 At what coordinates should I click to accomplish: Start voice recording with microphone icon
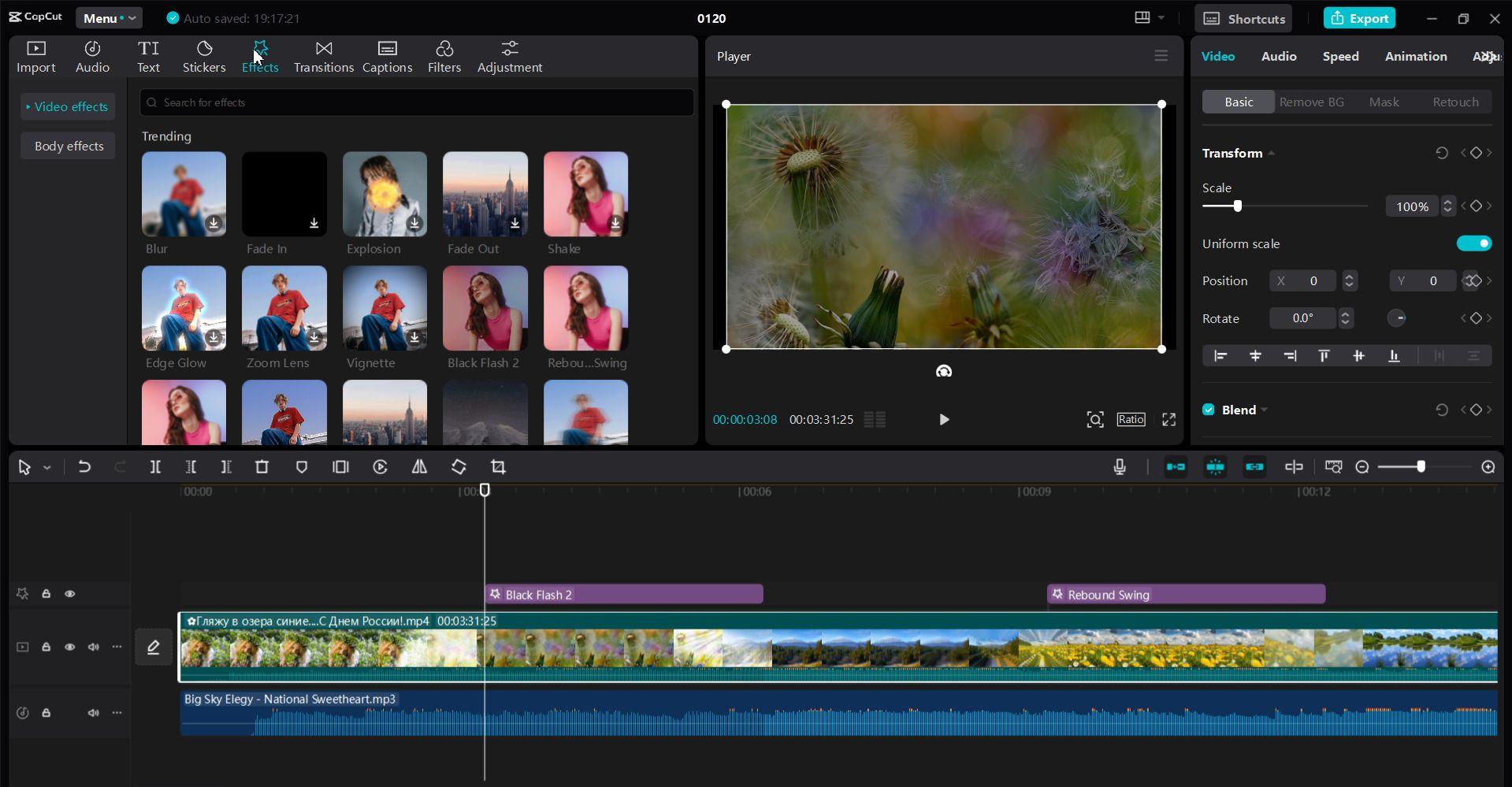tap(1120, 467)
